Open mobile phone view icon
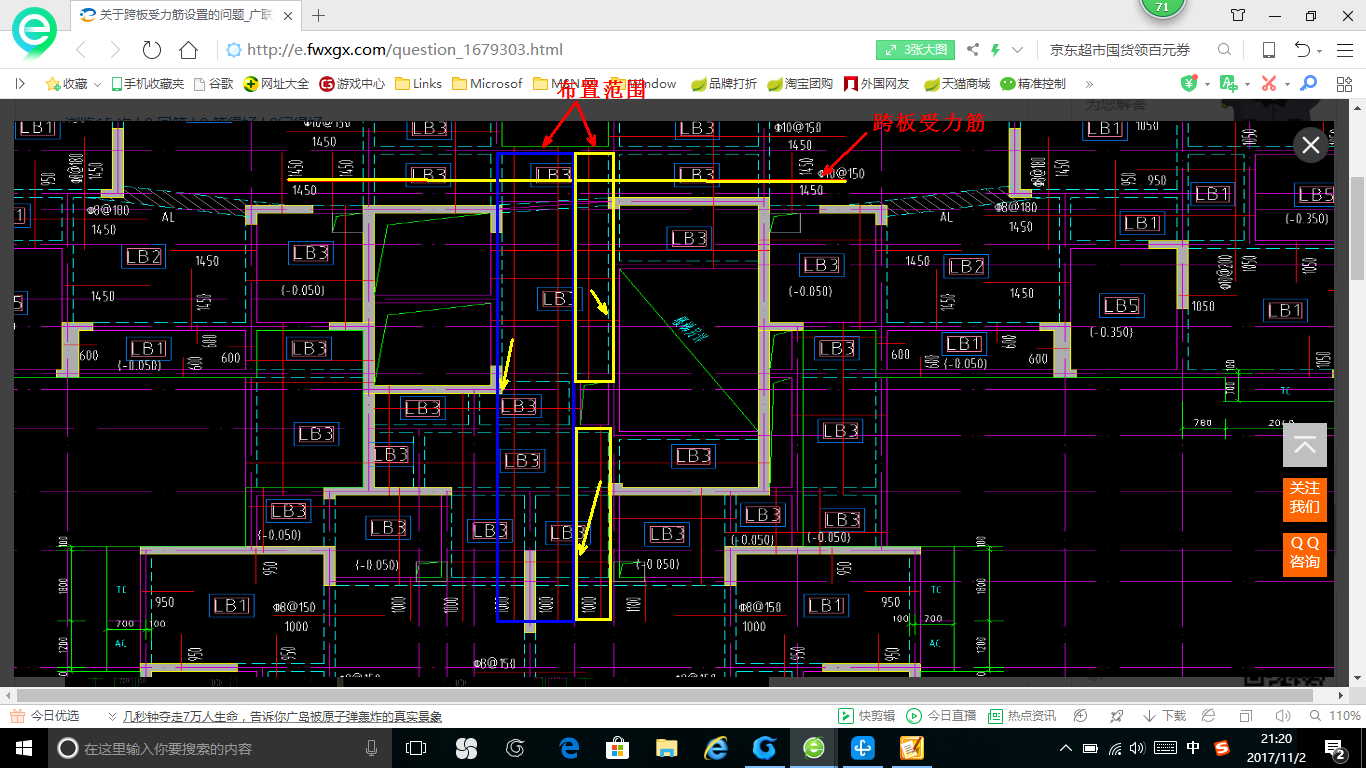Screen dimensions: 1366x768 point(1268,50)
